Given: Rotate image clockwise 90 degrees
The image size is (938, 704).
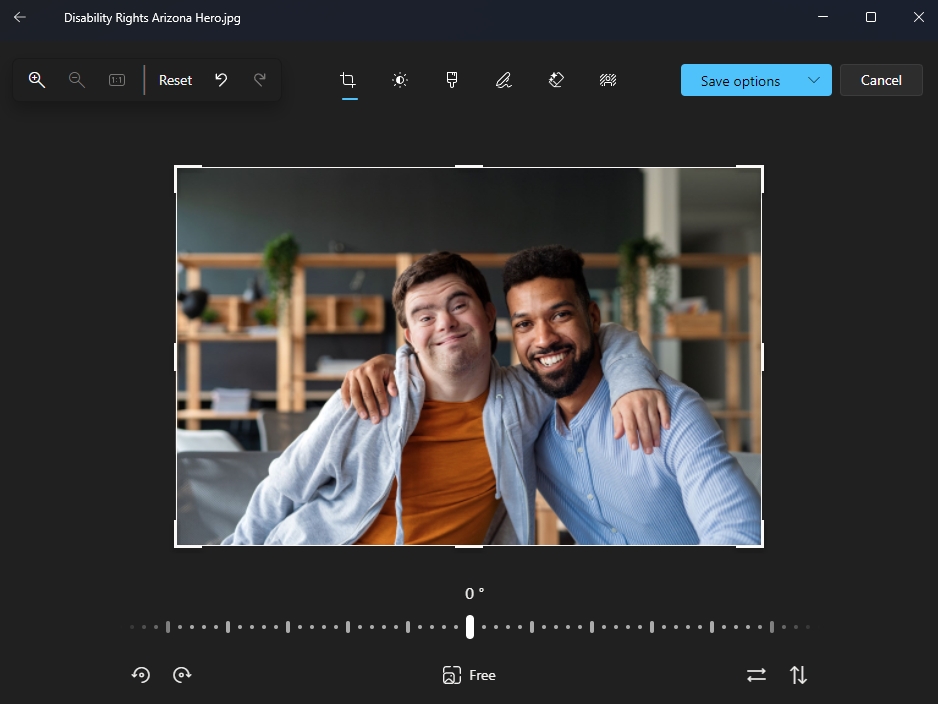Looking at the screenshot, I should point(182,675).
